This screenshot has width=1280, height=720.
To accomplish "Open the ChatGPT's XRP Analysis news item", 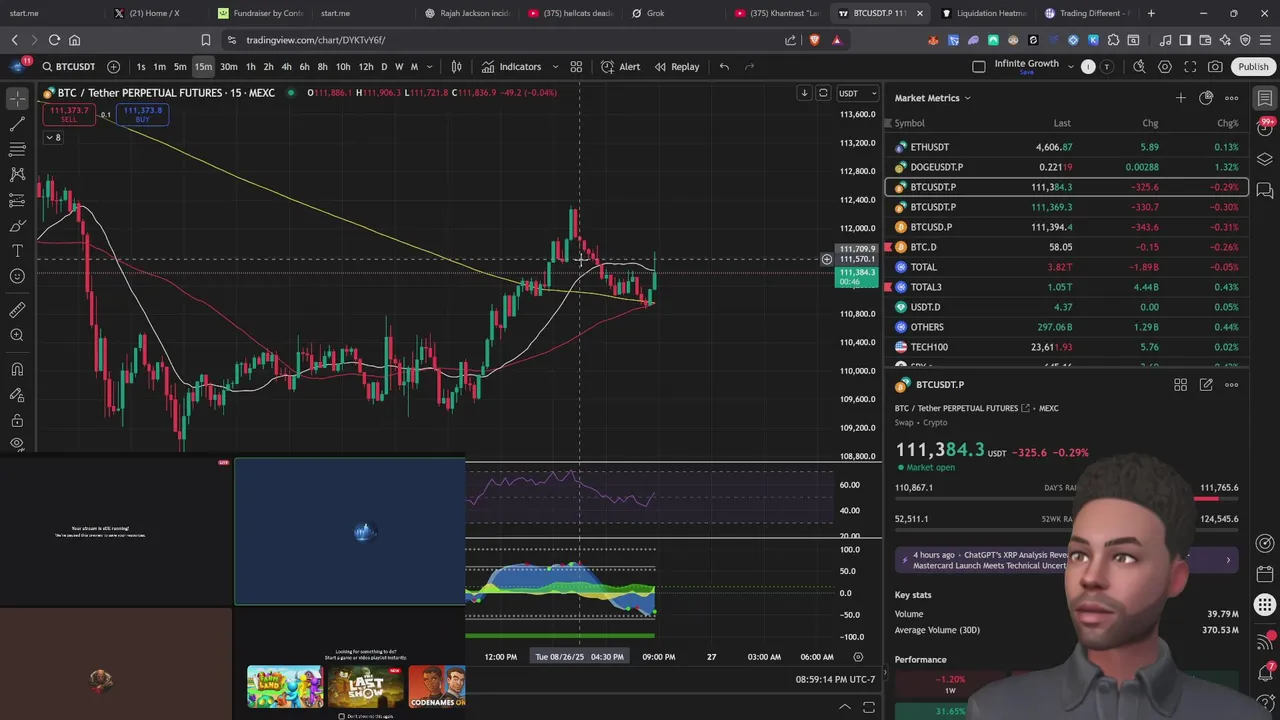I will [1067, 559].
